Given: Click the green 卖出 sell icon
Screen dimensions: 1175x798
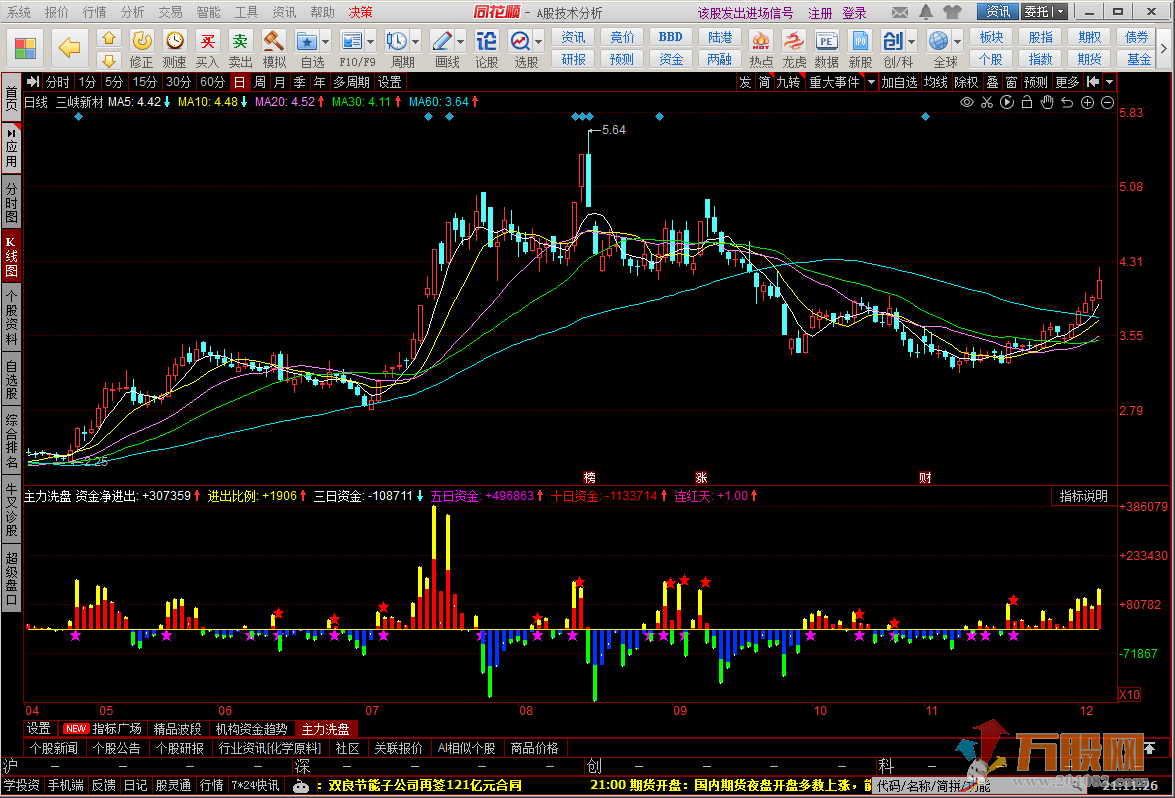Looking at the screenshot, I should point(240,41).
